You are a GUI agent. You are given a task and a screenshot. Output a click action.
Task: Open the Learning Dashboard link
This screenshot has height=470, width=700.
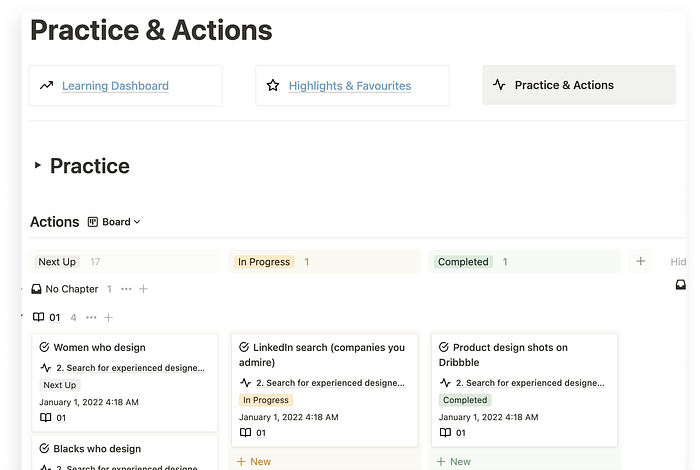115,86
